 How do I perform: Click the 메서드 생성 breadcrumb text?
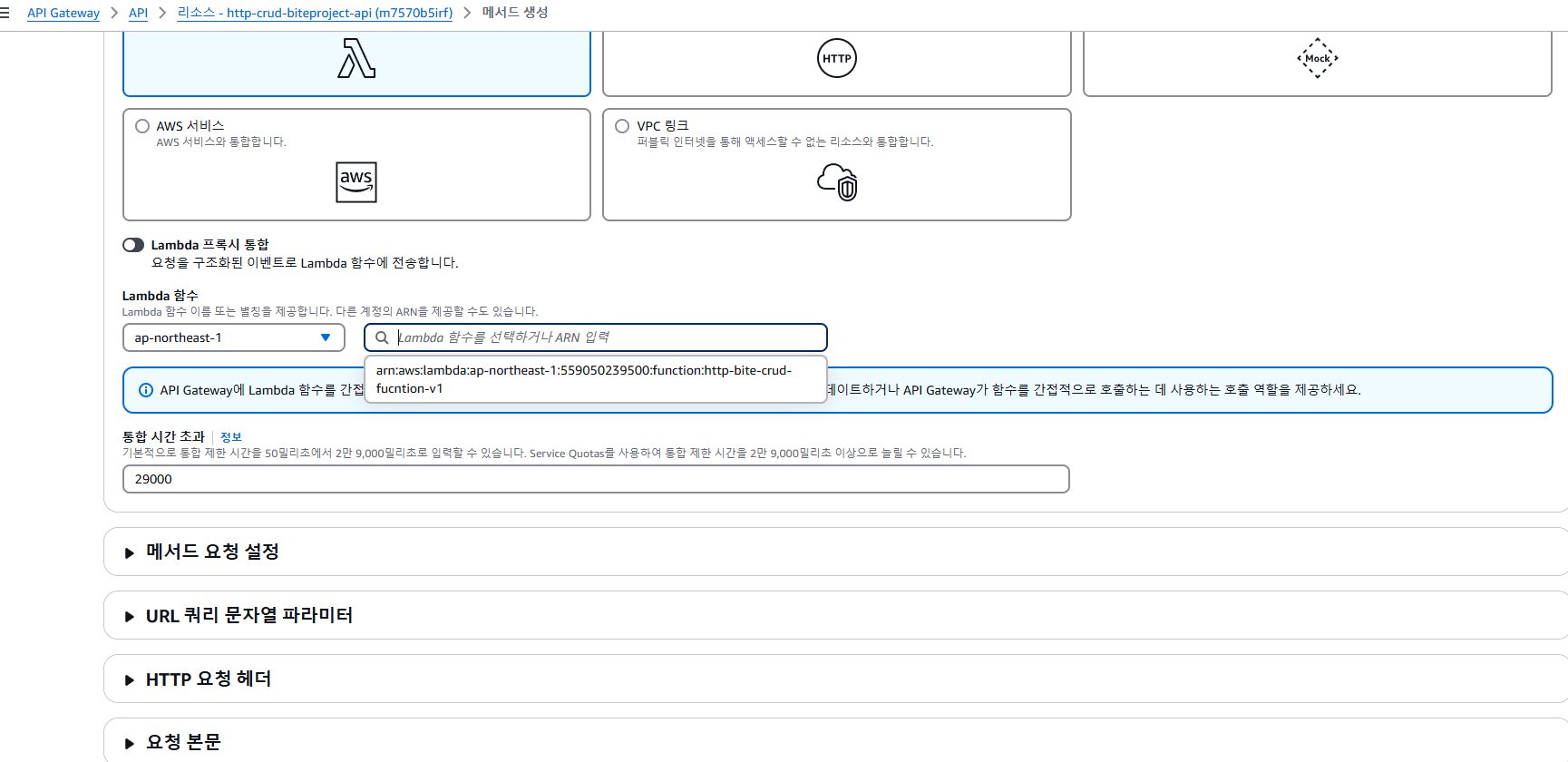(x=515, y=13)
